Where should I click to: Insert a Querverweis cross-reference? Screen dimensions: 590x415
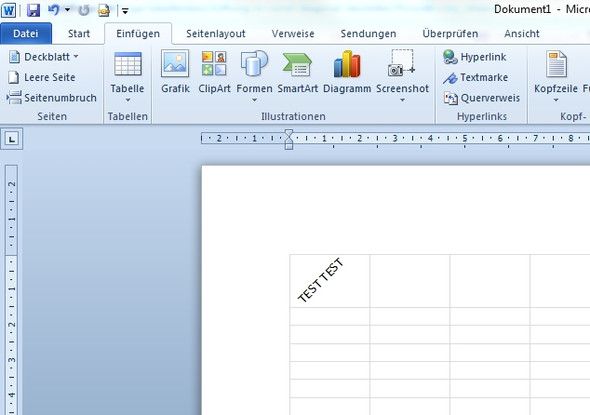click(482, 98)
